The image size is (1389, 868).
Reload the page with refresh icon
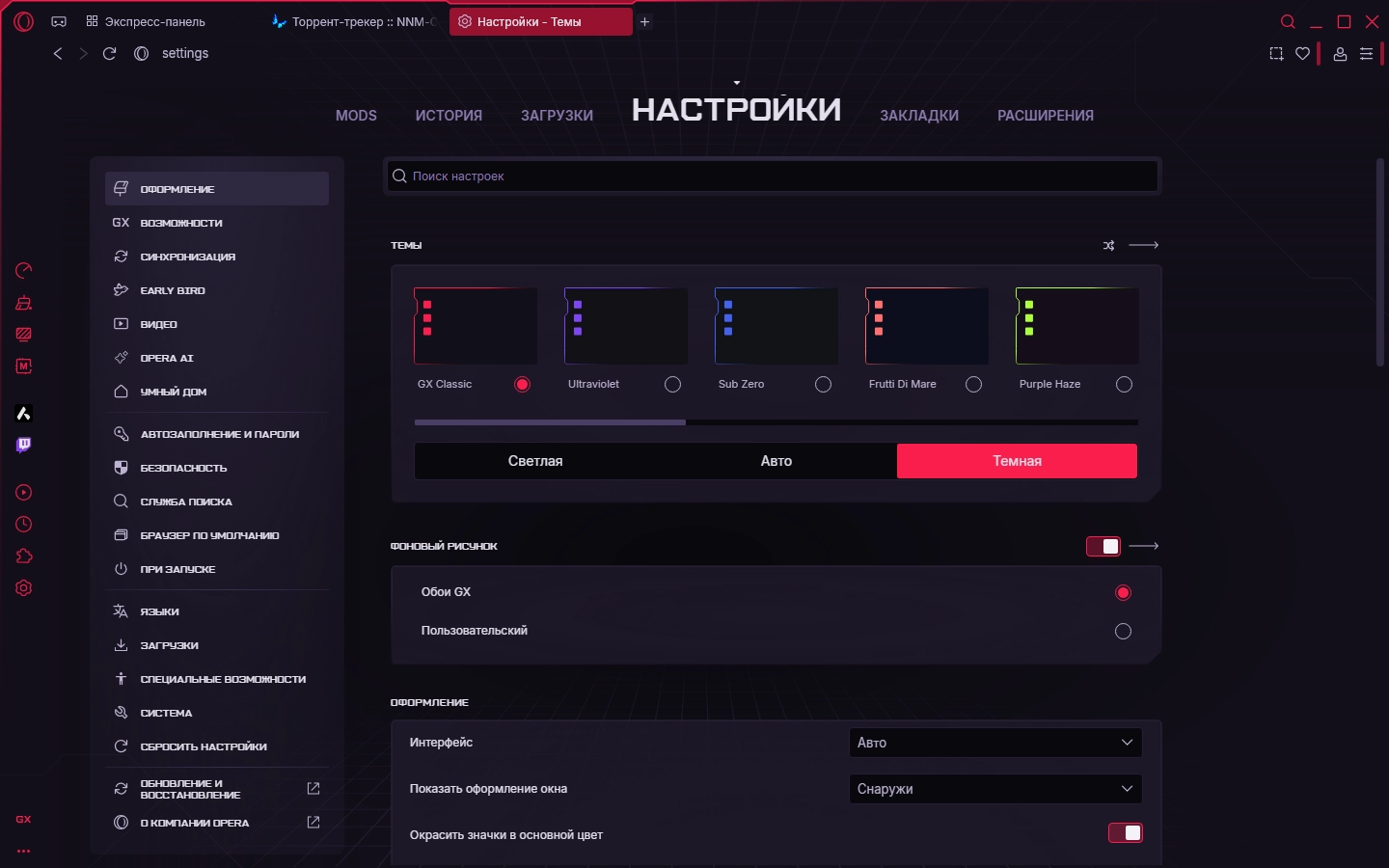(109, 54)
